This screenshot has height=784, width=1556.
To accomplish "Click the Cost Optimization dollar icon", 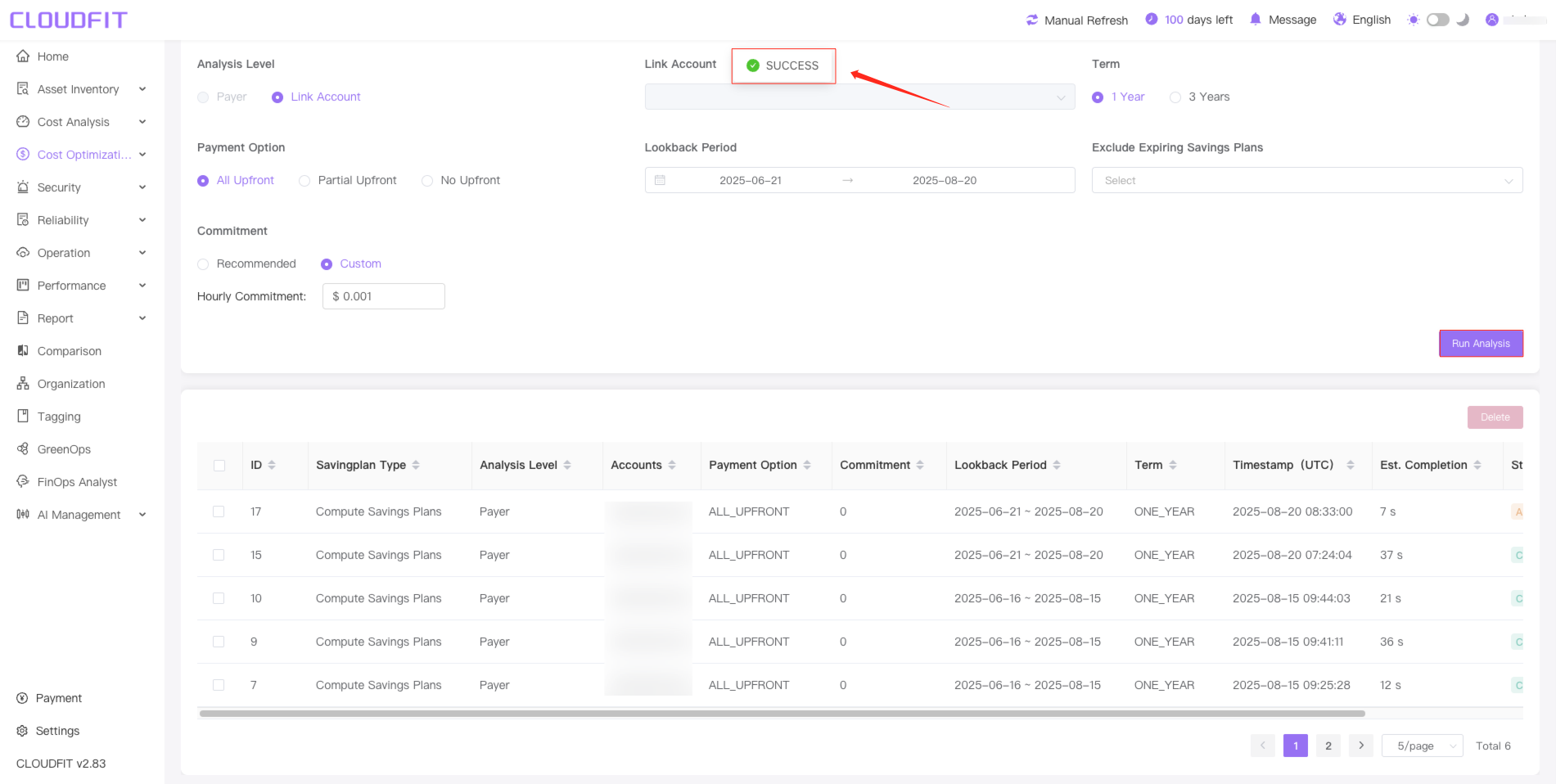I will [x=23, y=155].
